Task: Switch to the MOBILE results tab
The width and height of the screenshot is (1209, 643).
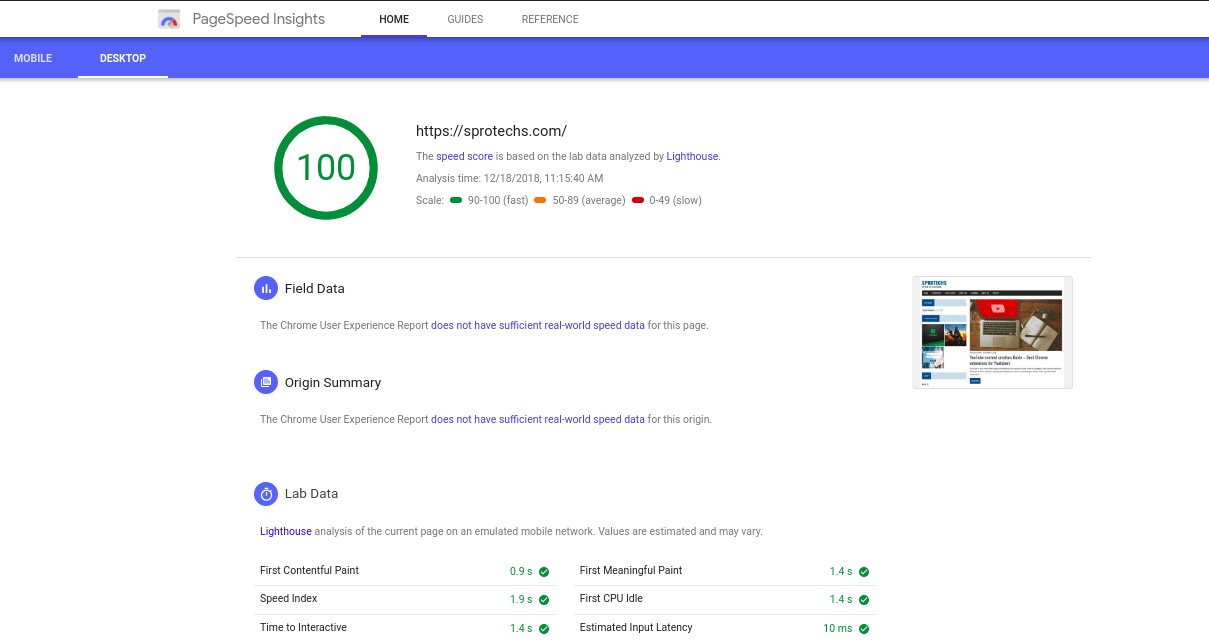Action: click(33, 58)
